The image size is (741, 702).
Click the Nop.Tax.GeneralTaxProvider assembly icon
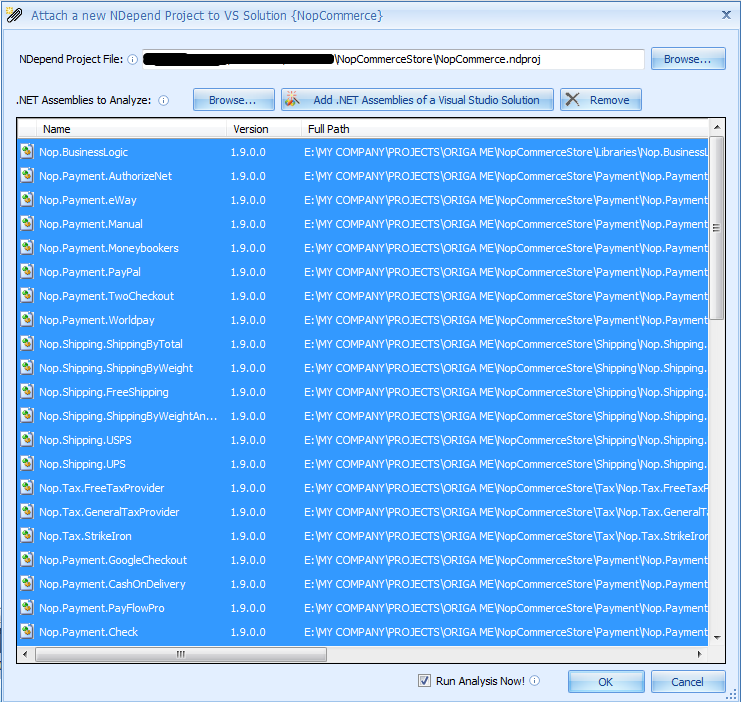(x=27, y=512)
